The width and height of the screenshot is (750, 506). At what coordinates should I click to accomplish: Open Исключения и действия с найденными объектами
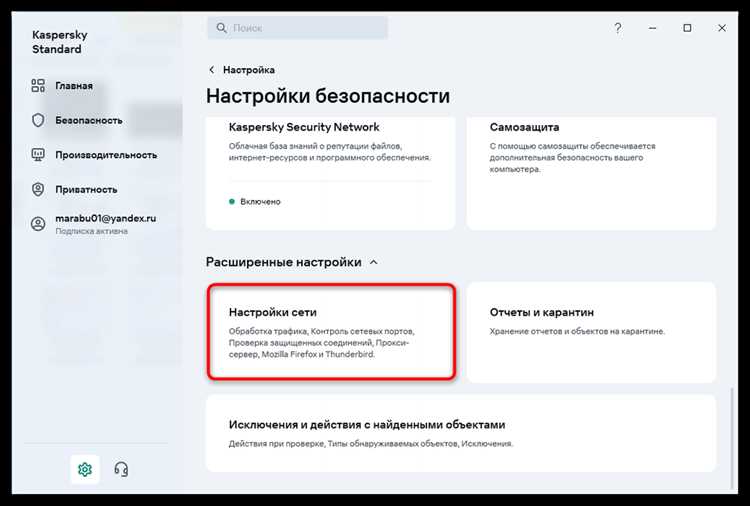461,433
